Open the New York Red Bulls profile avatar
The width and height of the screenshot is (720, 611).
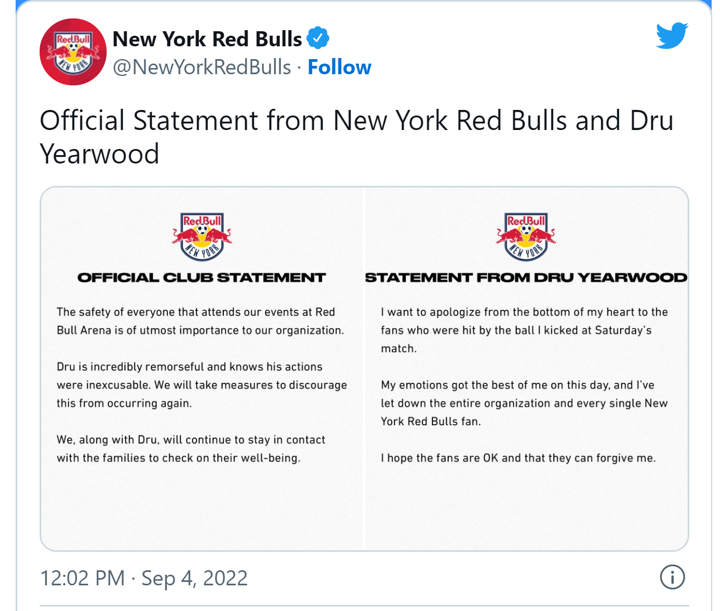pyautogui.click(x=72, y=52)
